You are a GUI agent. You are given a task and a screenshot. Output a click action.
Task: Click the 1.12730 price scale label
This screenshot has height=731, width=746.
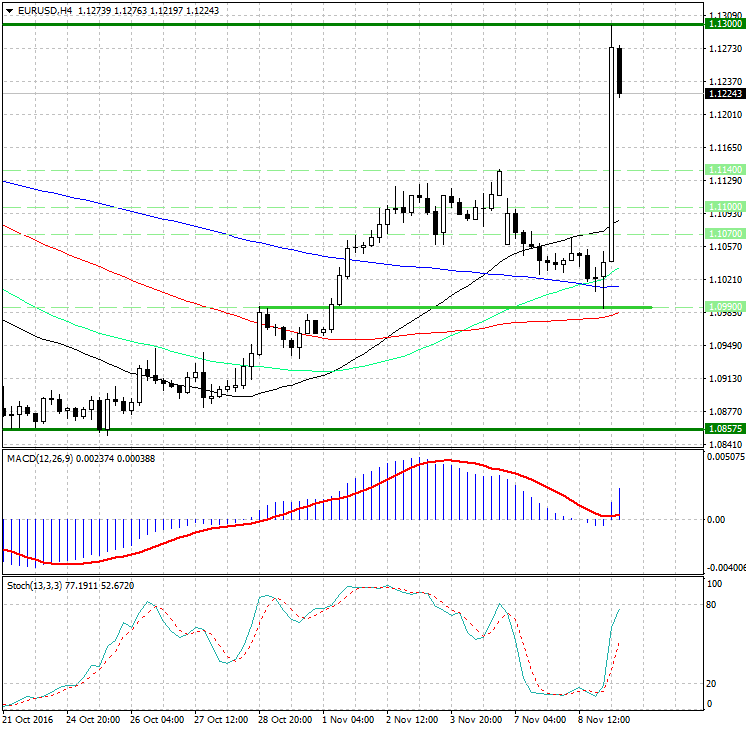pos(726,49)
